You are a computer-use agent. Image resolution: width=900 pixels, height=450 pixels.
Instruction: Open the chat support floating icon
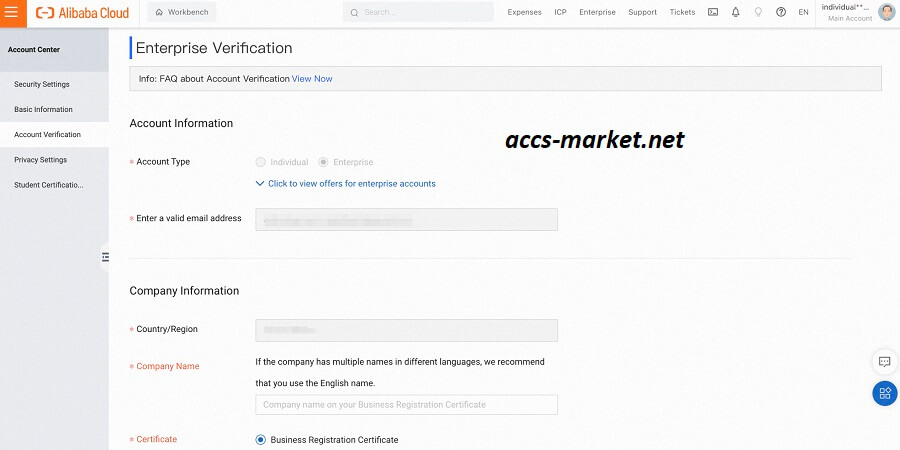tap(885, 362)
